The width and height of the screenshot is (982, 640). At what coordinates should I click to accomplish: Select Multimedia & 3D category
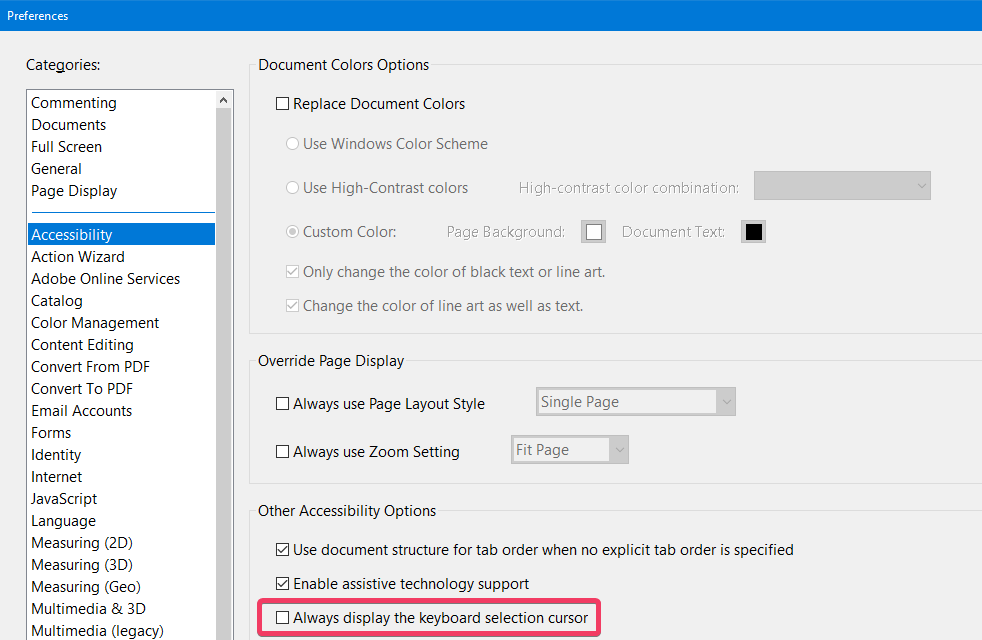(88, 609)
